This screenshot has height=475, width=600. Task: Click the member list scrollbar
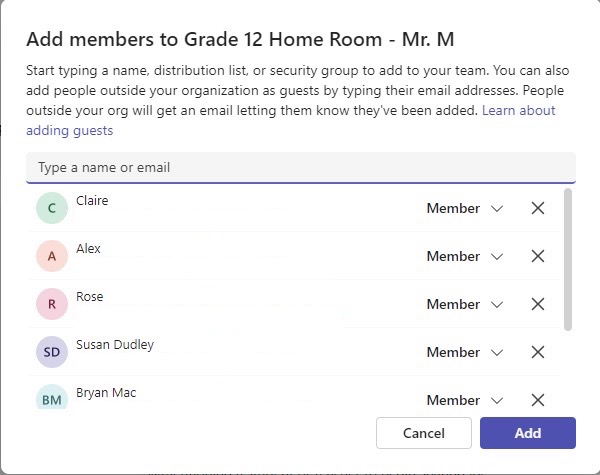[568, 260]
